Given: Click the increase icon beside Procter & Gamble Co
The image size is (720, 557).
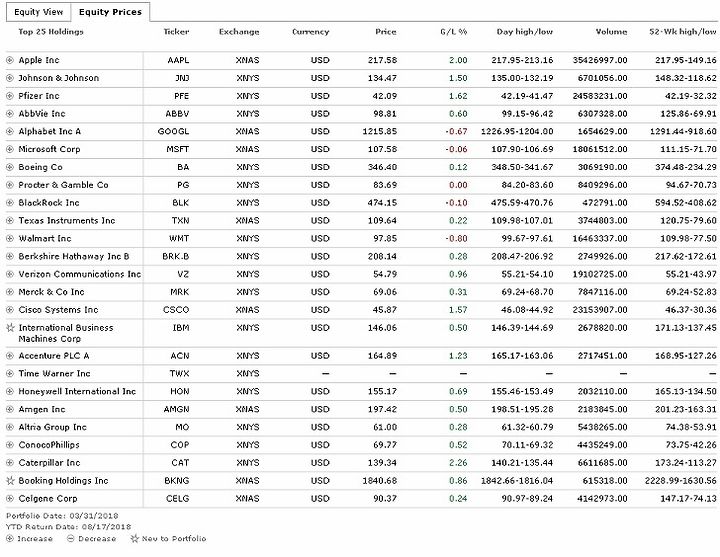Looking at the screenshot, I should (x=10, y=185).
